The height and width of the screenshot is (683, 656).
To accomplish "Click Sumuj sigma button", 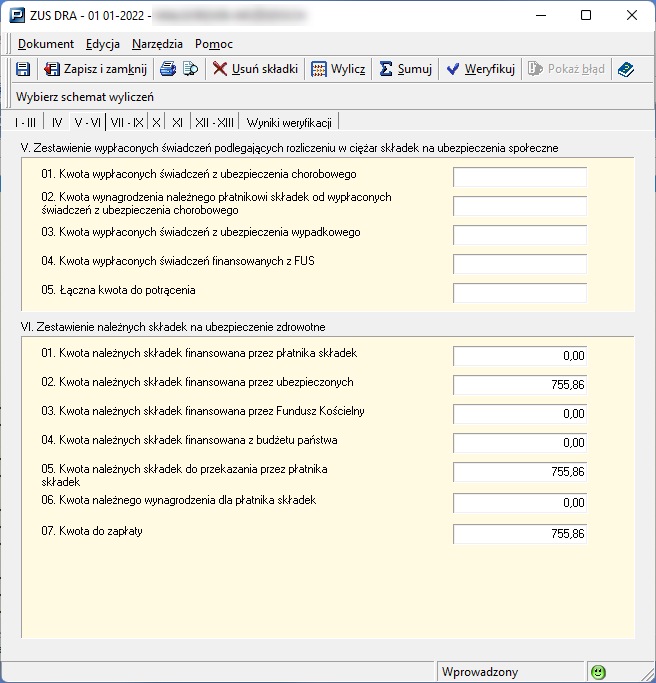I will (406, 69).
